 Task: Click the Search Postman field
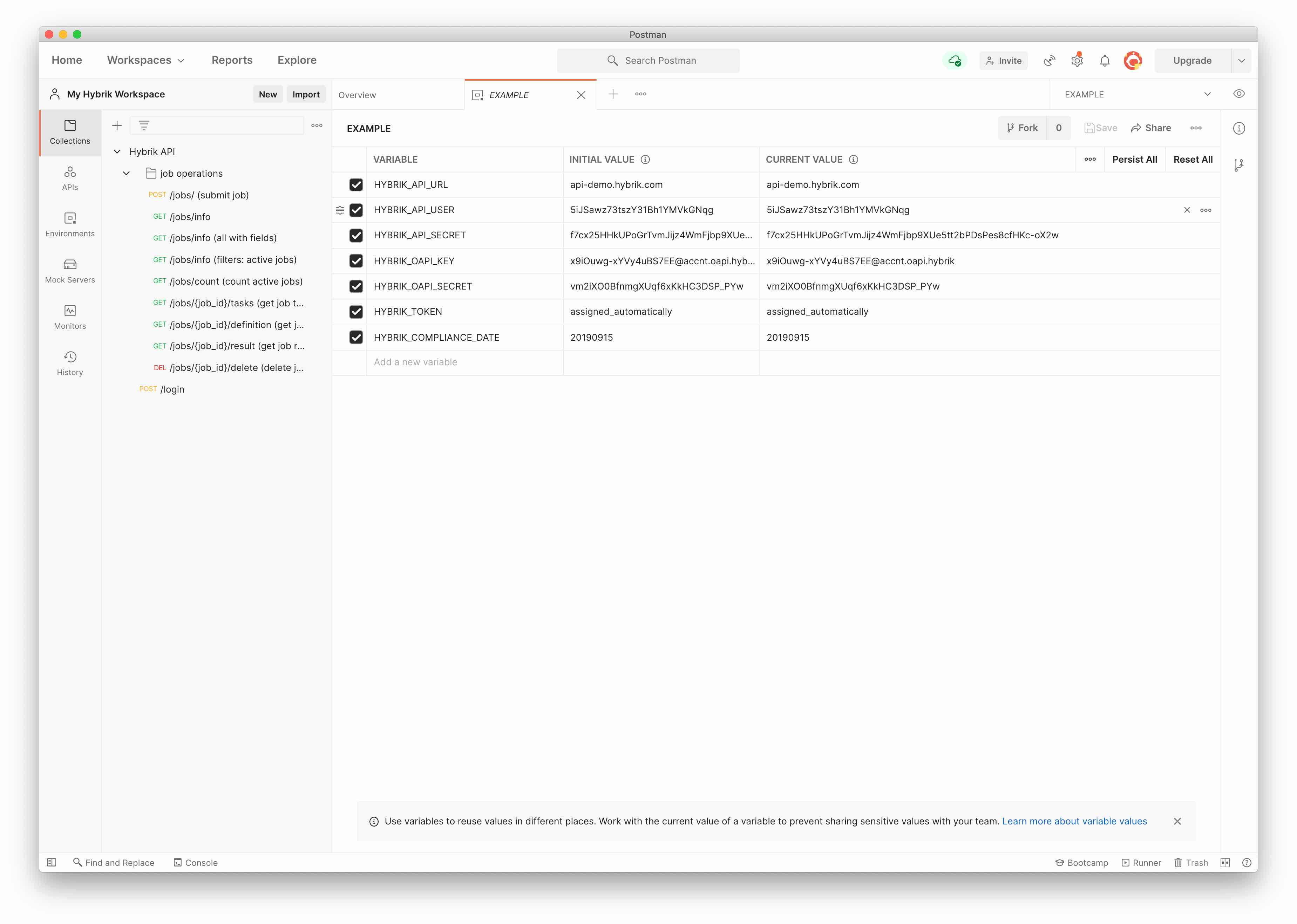[648, 60]
